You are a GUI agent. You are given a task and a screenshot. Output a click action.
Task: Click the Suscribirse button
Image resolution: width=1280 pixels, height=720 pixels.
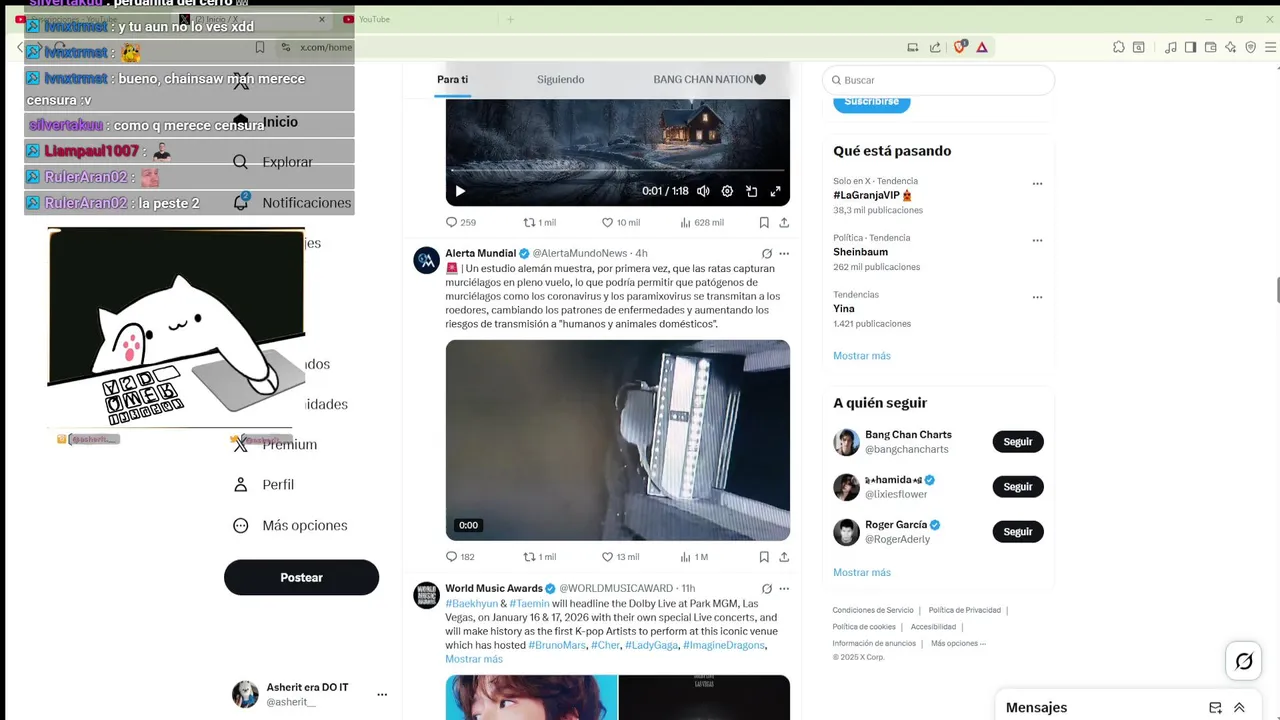[x=871, y=101]
